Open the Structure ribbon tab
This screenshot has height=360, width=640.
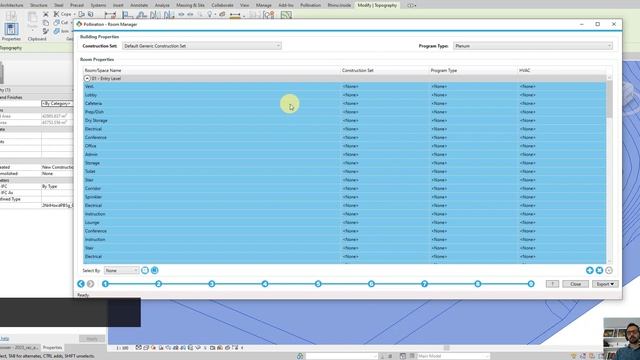[x=39, y=5]
